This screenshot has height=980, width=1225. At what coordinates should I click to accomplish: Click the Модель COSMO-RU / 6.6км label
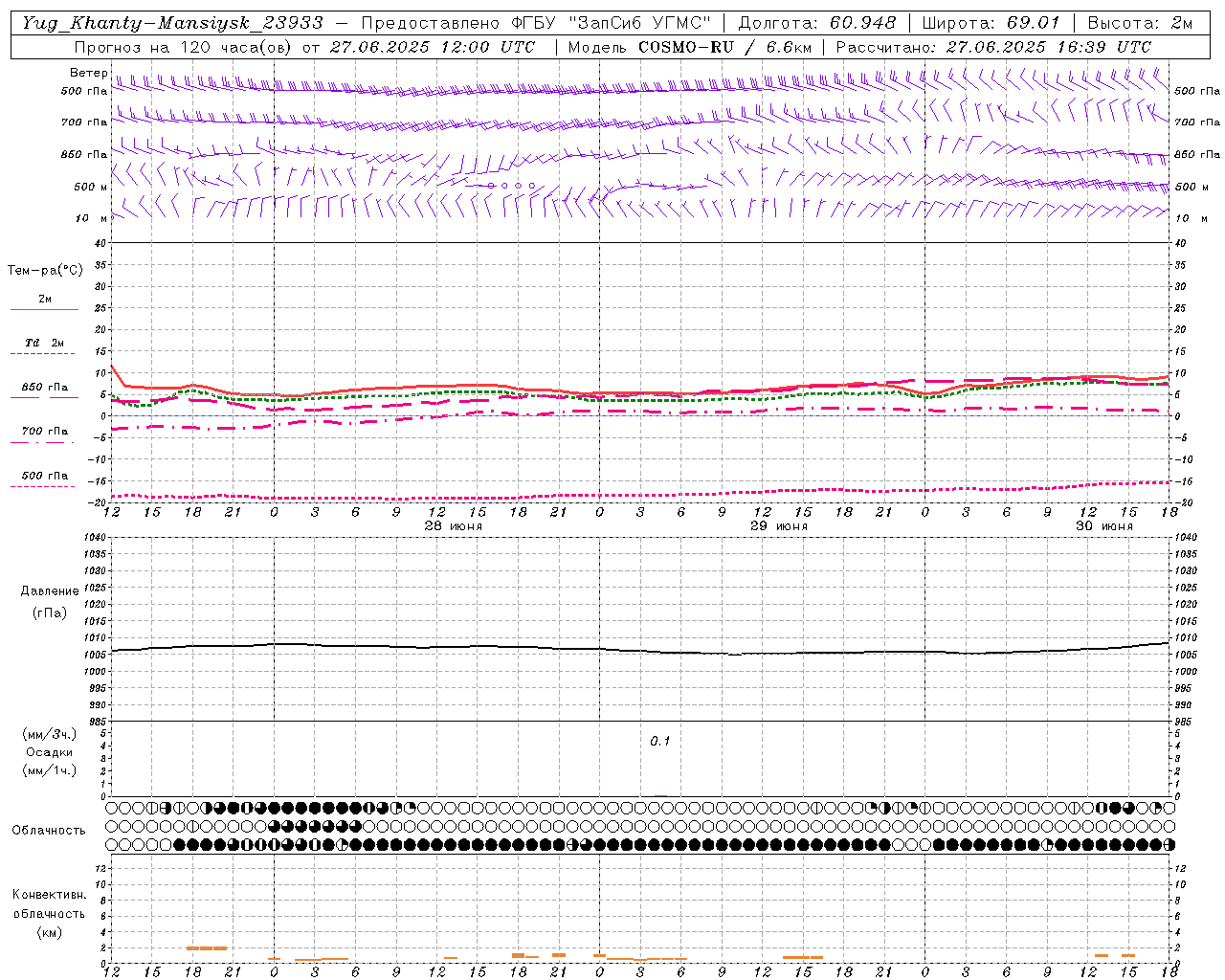[690, 47]
